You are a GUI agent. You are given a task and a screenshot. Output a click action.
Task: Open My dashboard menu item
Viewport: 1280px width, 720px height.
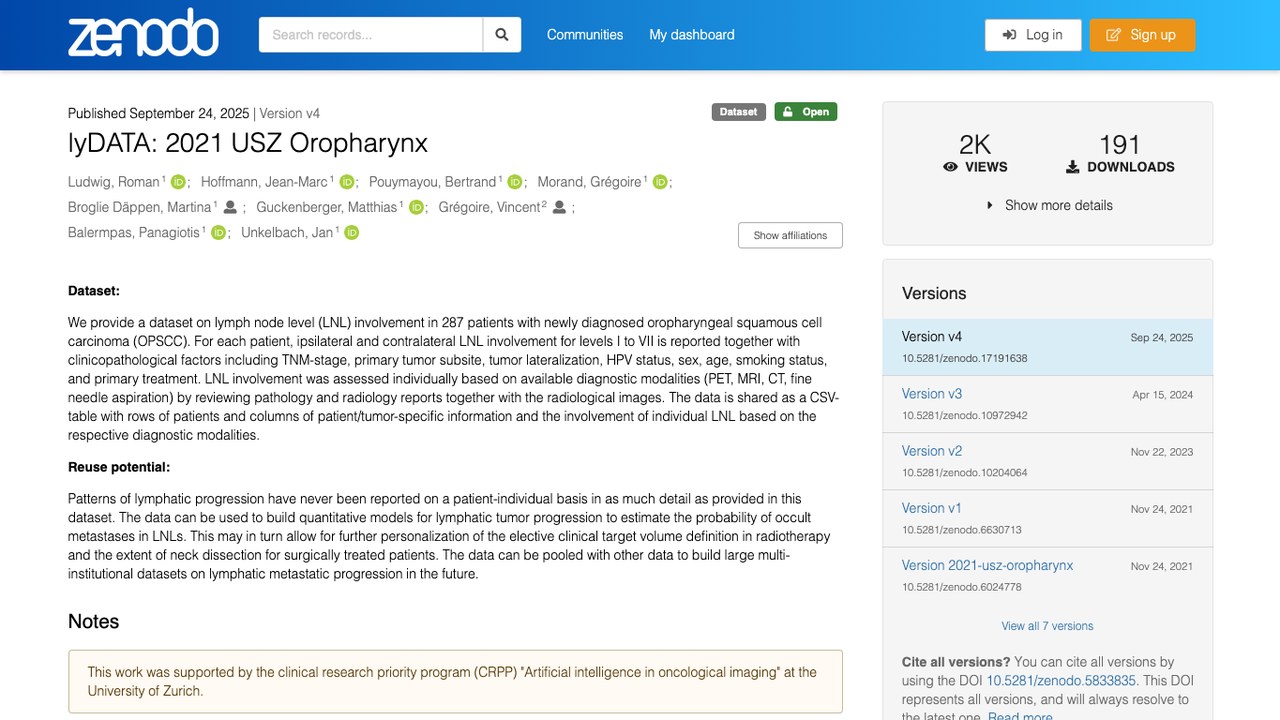692,35
